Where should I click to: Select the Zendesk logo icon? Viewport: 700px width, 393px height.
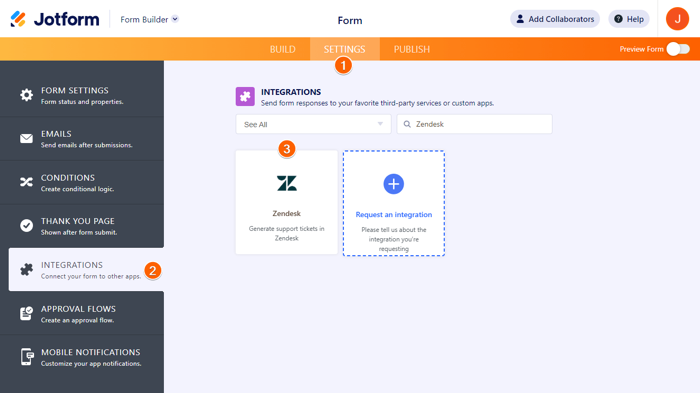tap(287, 183)
